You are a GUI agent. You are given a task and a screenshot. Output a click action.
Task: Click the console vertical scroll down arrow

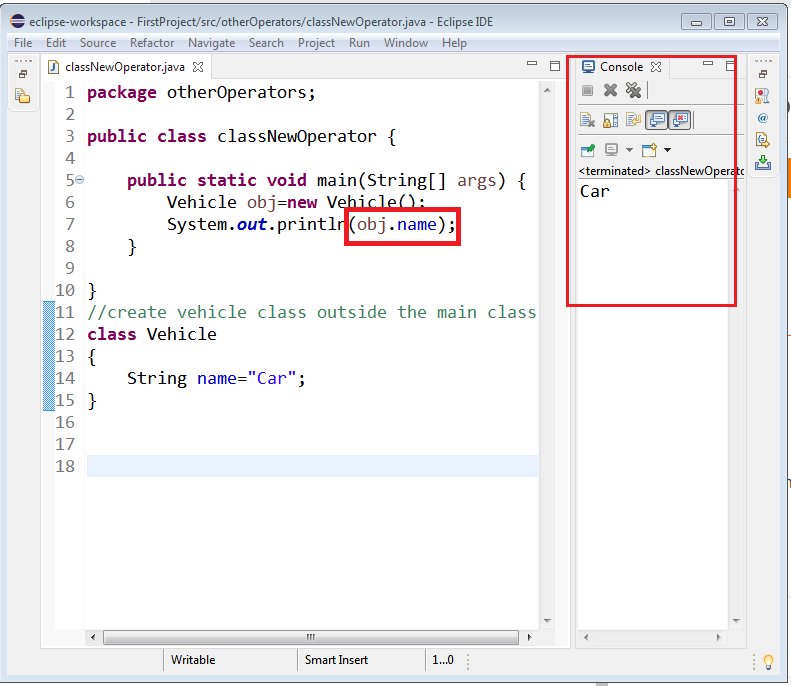pos(736,621)
